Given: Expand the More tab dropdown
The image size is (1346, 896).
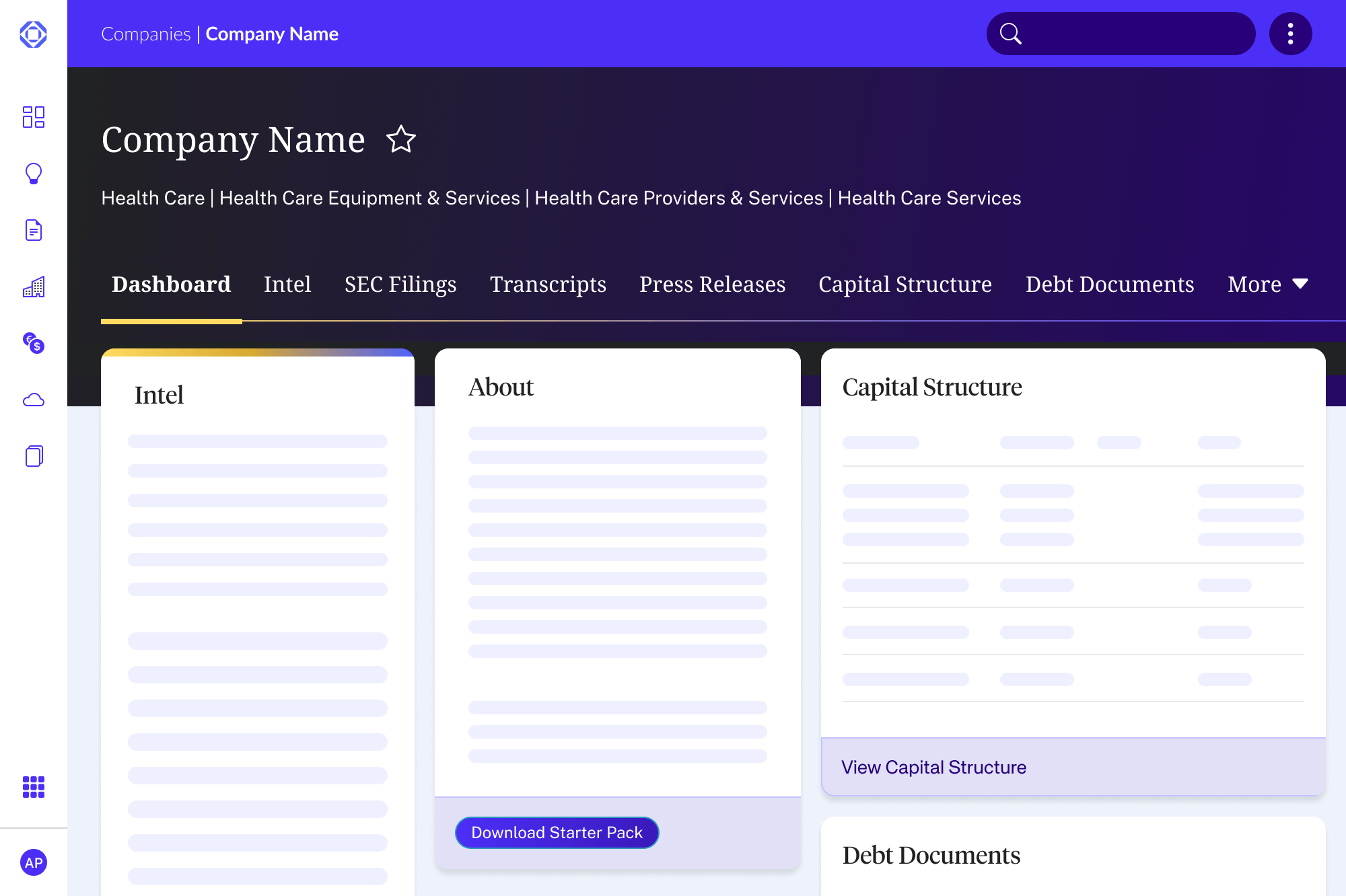Looking at the screenshot, I should [1267, 284].
